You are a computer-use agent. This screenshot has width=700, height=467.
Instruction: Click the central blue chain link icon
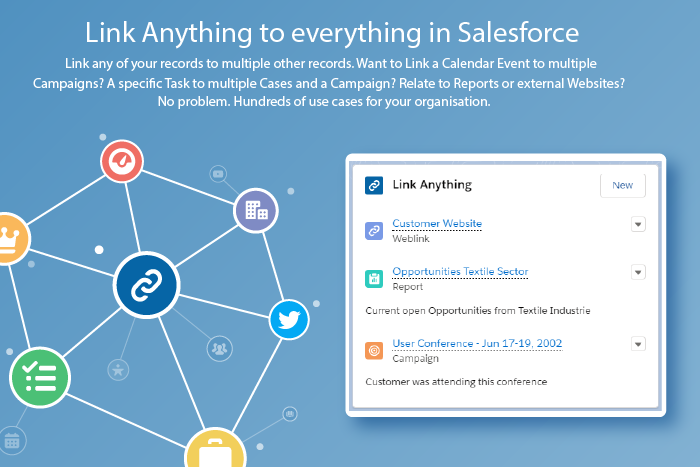pyautogui.click(x=146, y=284)
